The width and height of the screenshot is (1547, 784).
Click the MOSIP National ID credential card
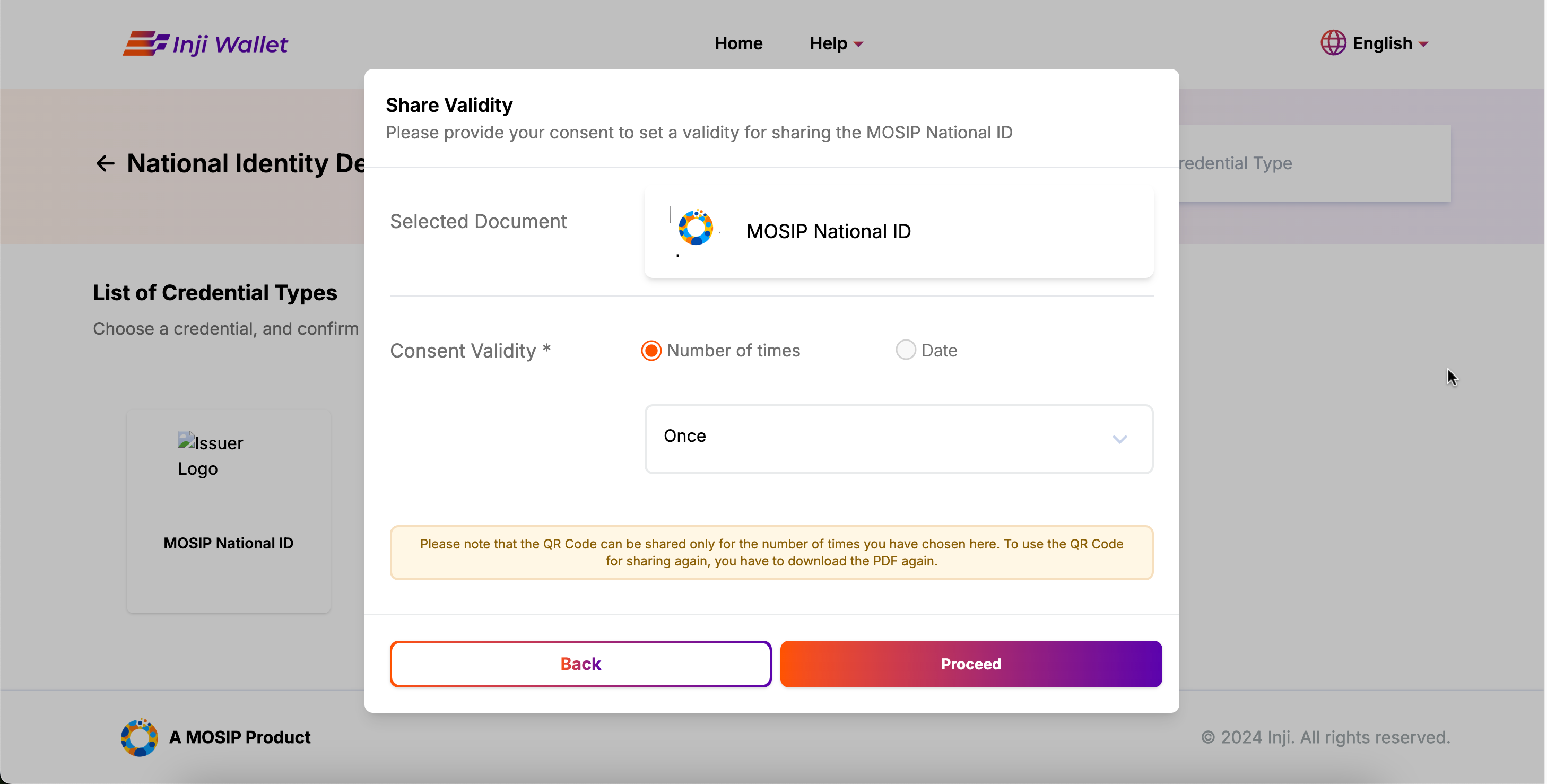(228, 511)
